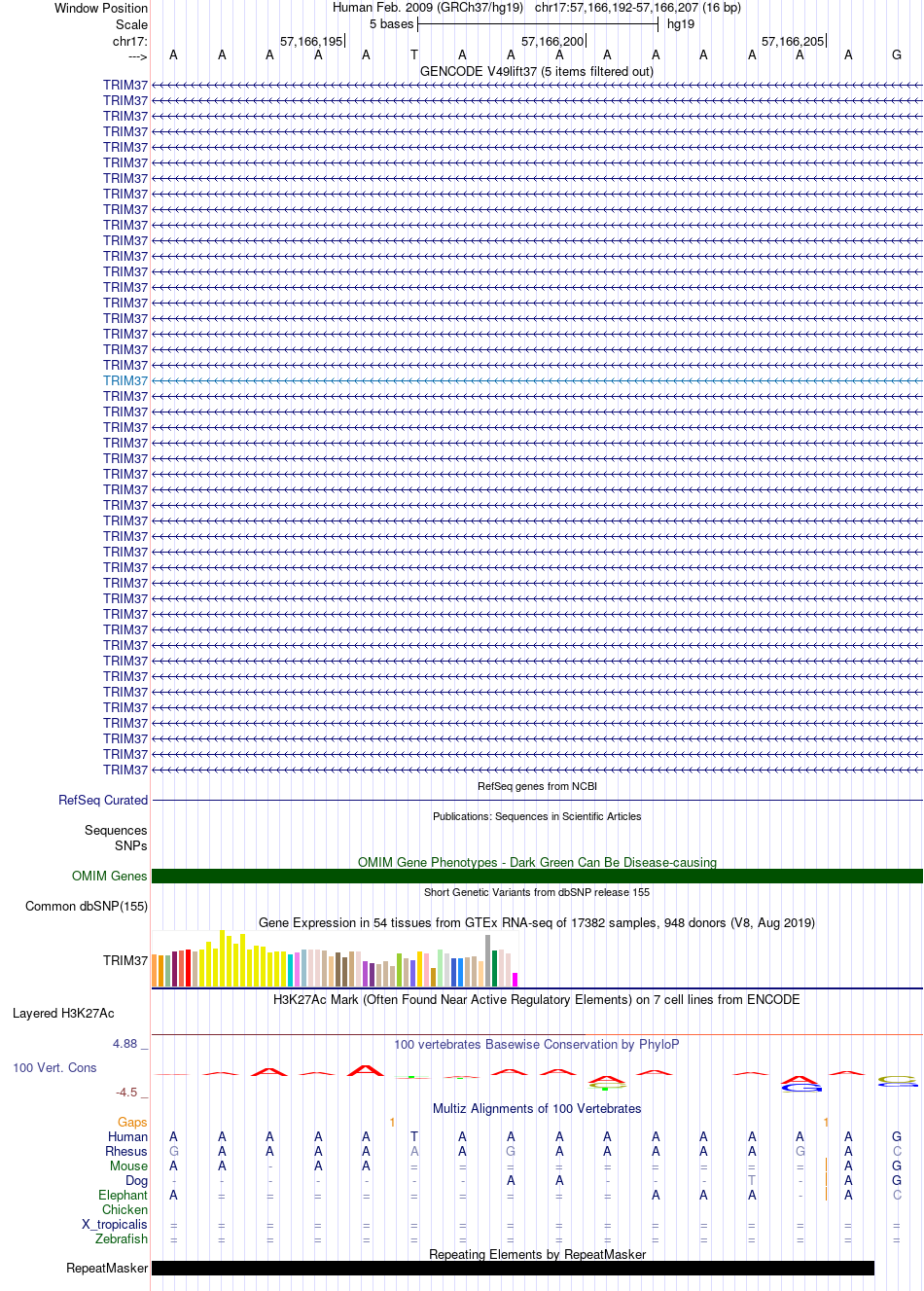Click the ---> sequence direction arrow
This screenshot has height=1291, width=924.
tap(137, 56)
